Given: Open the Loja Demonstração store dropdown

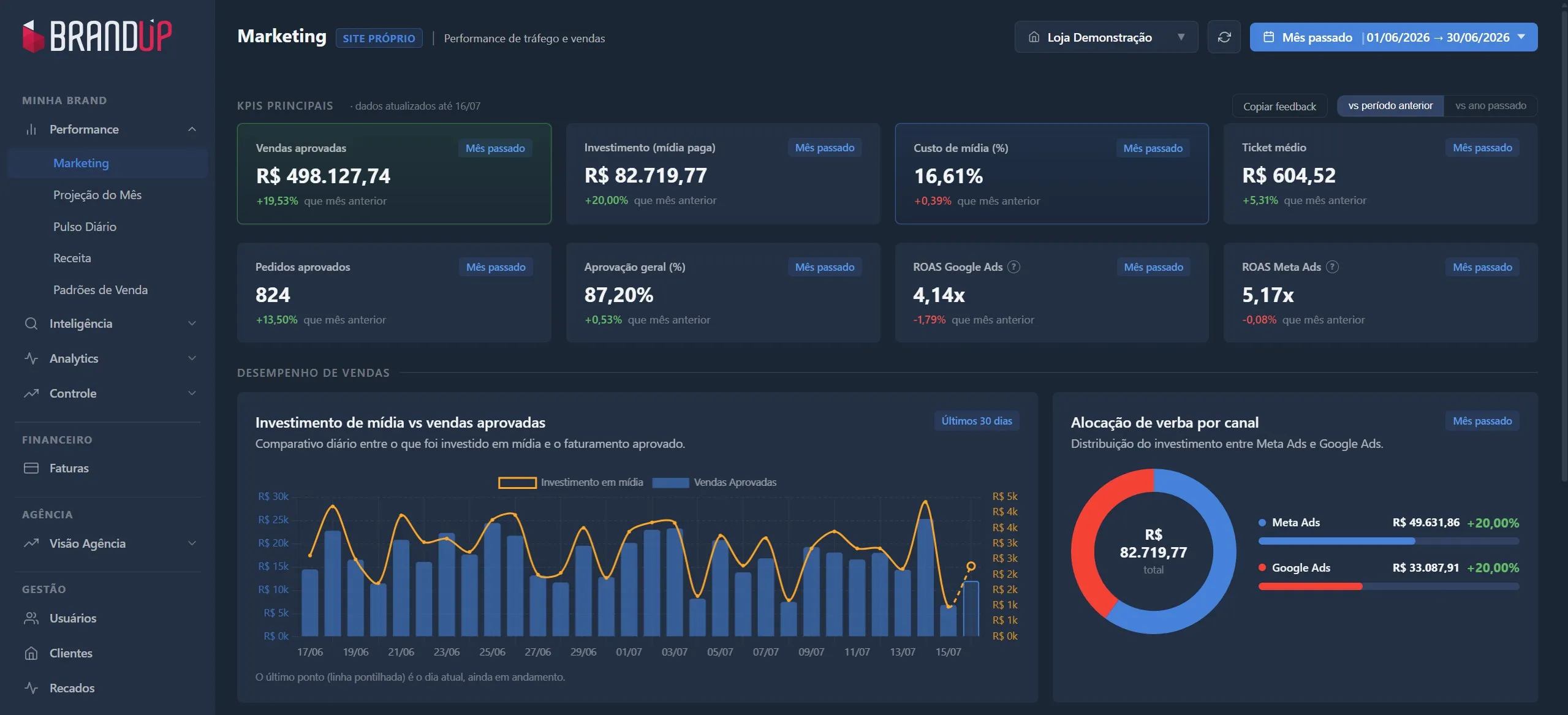Looking at the screenshot, I should (1106, 37).
